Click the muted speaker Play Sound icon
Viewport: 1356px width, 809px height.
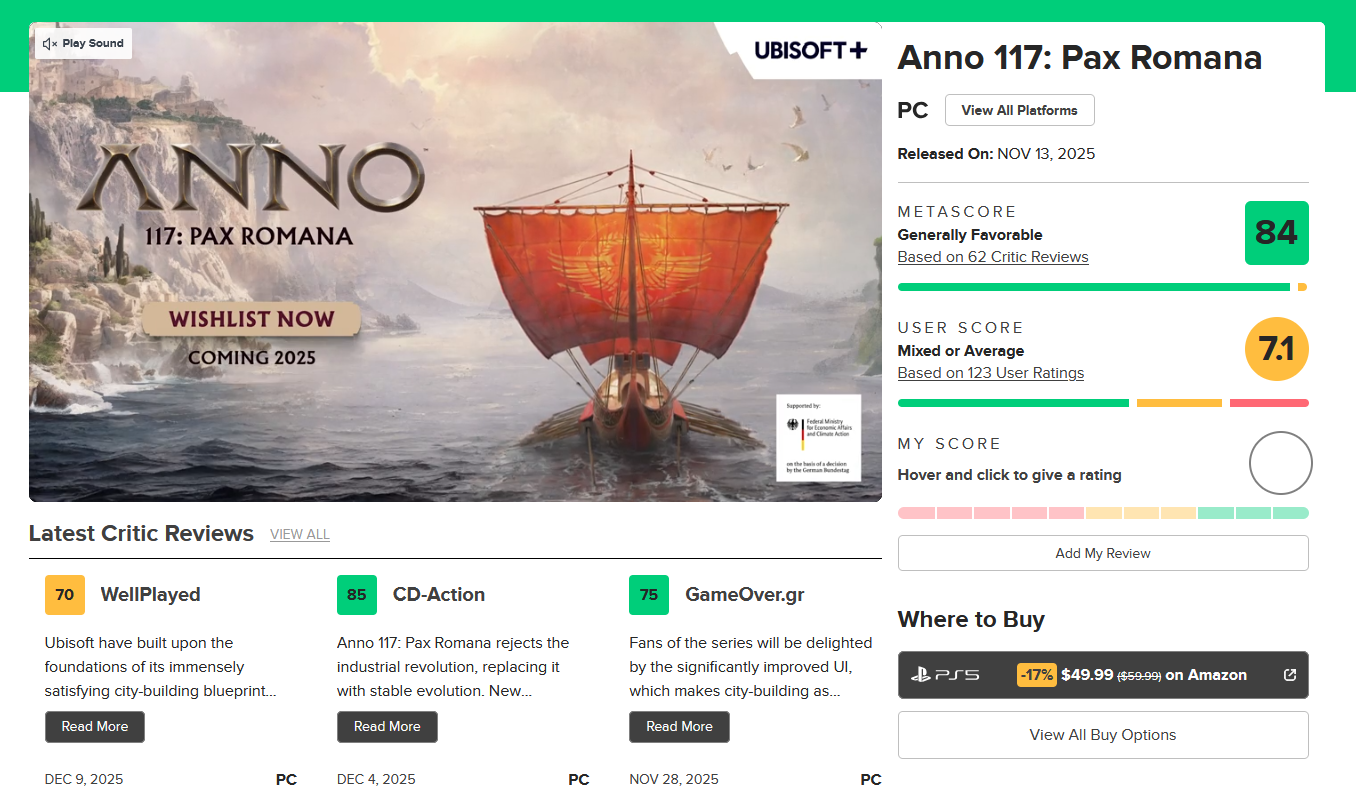pyautogui.click(x=50, y=44)
